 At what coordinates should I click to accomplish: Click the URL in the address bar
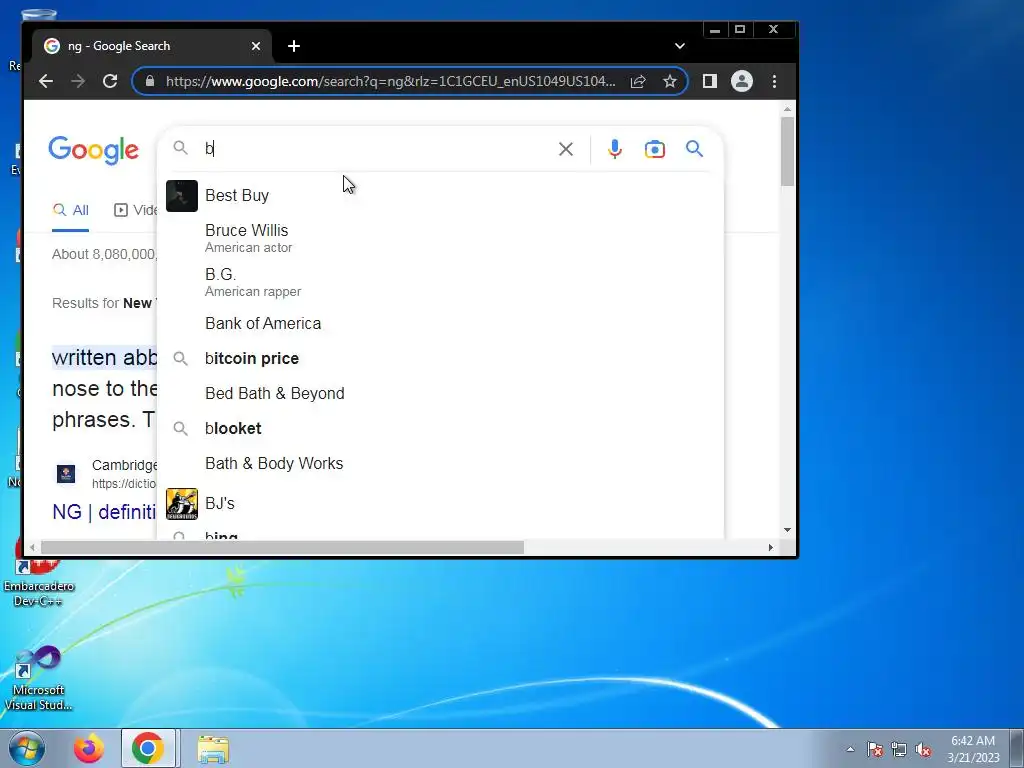pos(390,81)
